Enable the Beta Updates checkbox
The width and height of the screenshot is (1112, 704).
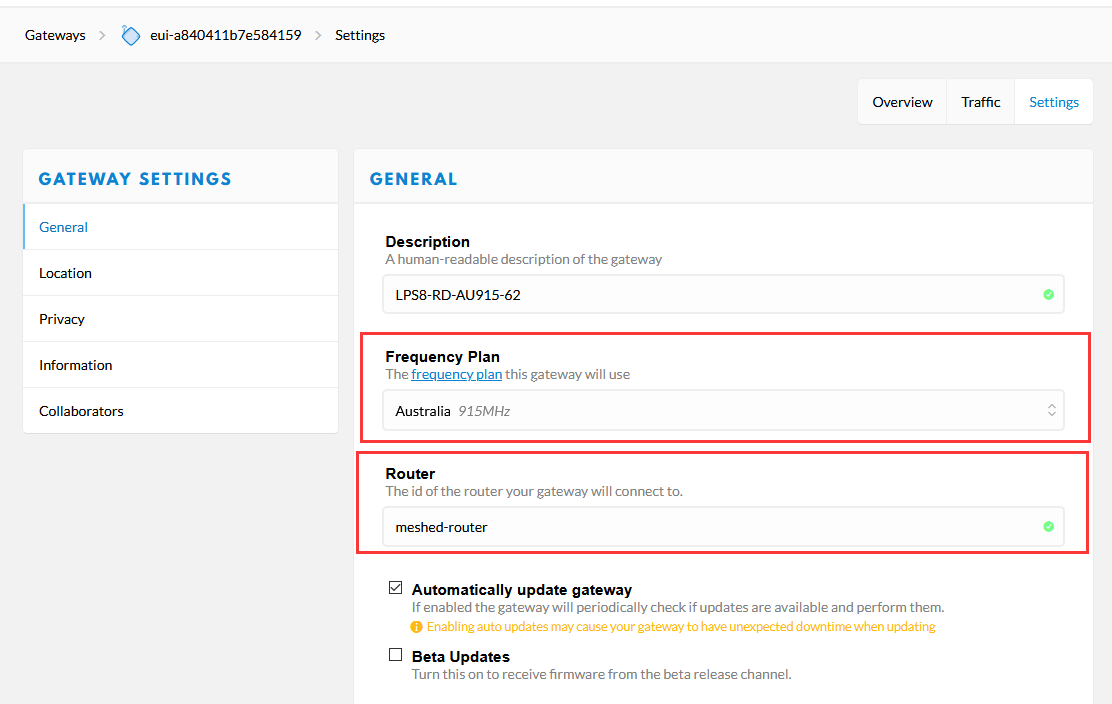396,654
